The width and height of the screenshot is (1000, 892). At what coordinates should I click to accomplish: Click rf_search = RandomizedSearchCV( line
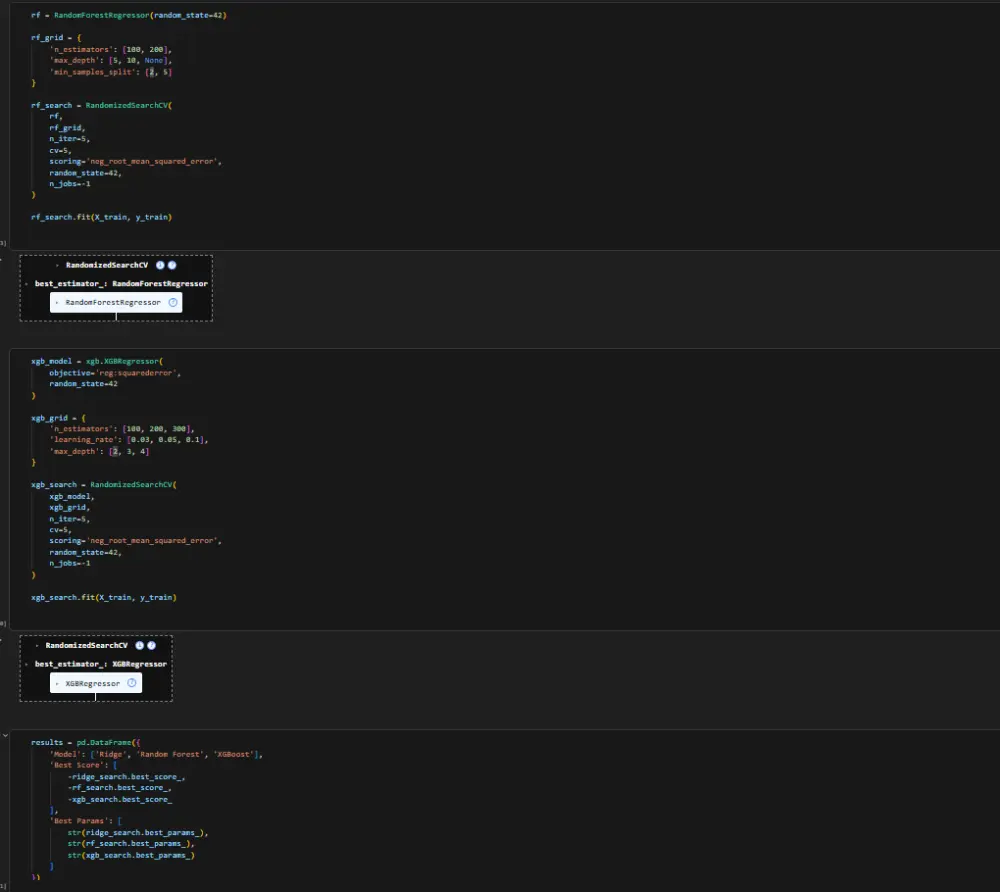[101, 105]
